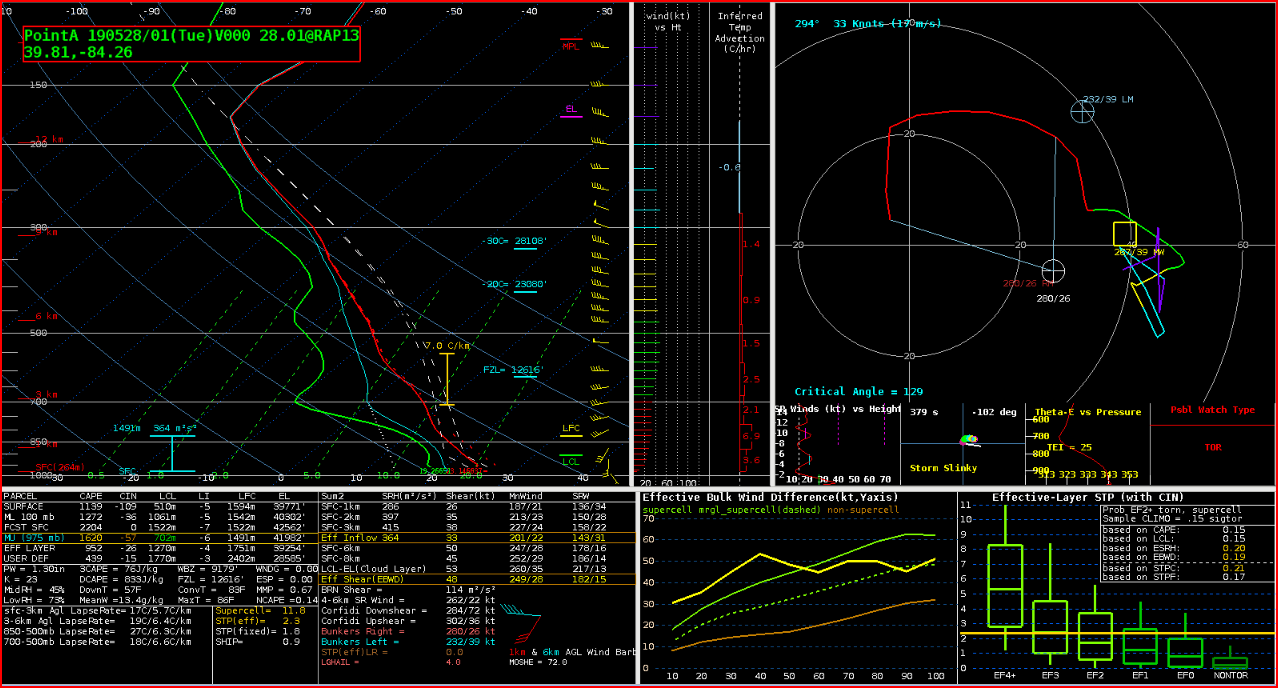Click the -30C= 28108' label on the Skew-T
The image size is (1278, 688).
pyautogui.click(x=514, y=241)
